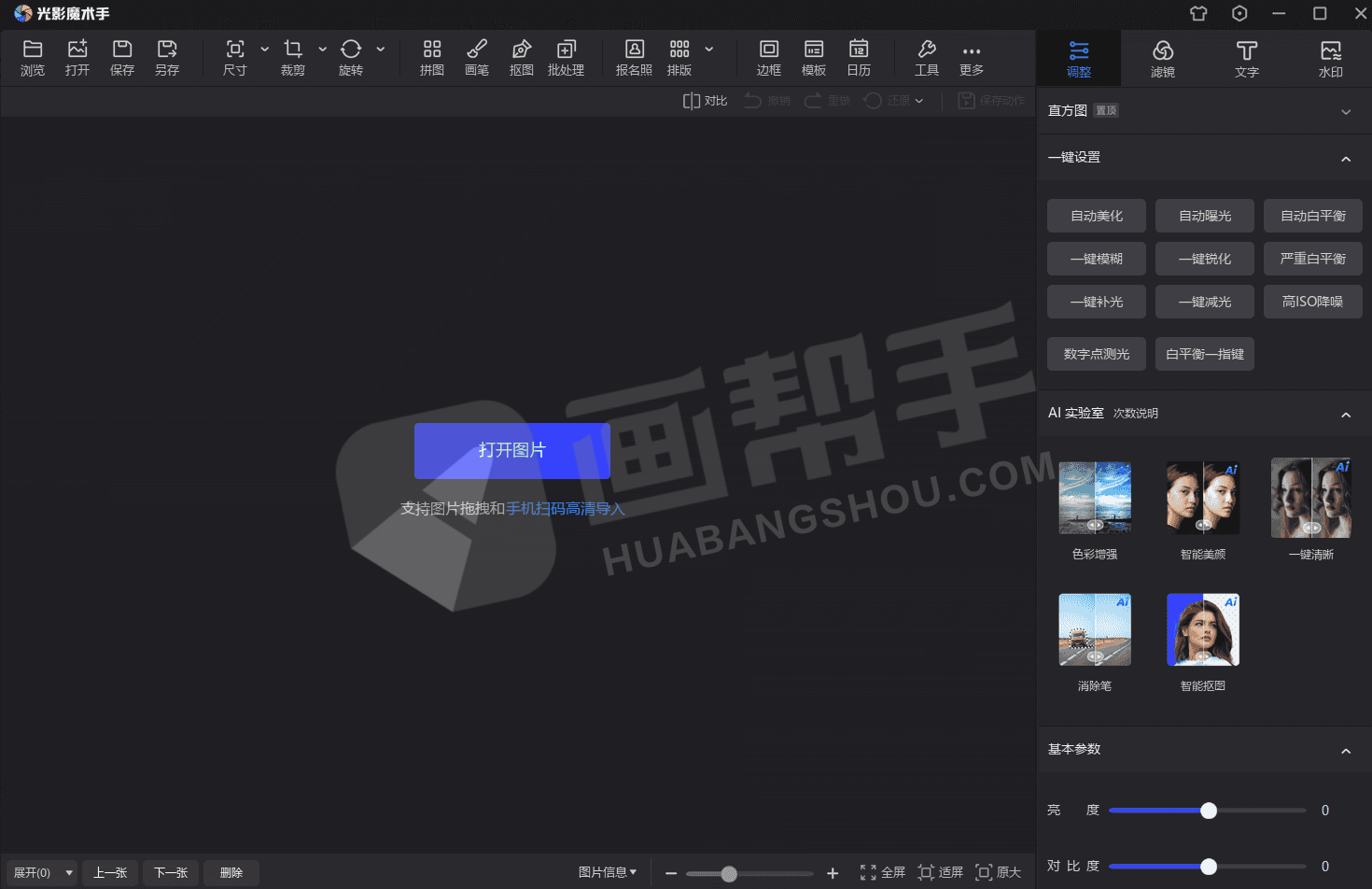Switch to the 水印 watermark tab
The width and height of the screenshot is (1372, 889).
[x=1330, y=59]
